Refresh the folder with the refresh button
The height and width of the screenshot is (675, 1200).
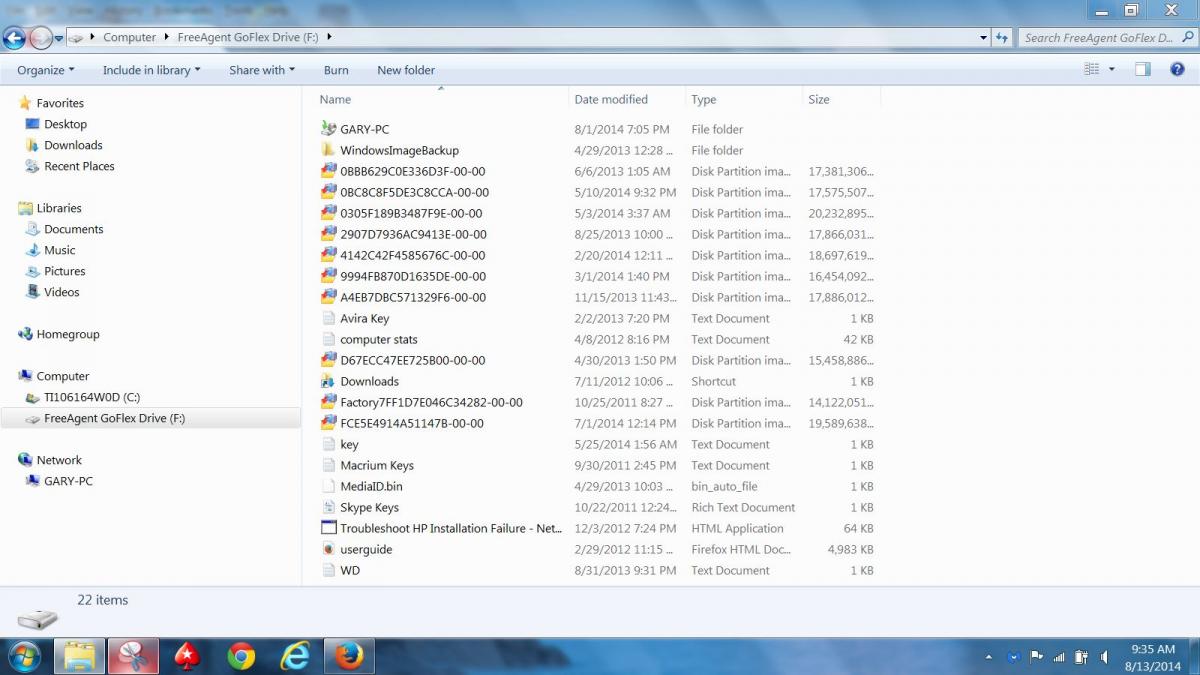click(1002, 38)
